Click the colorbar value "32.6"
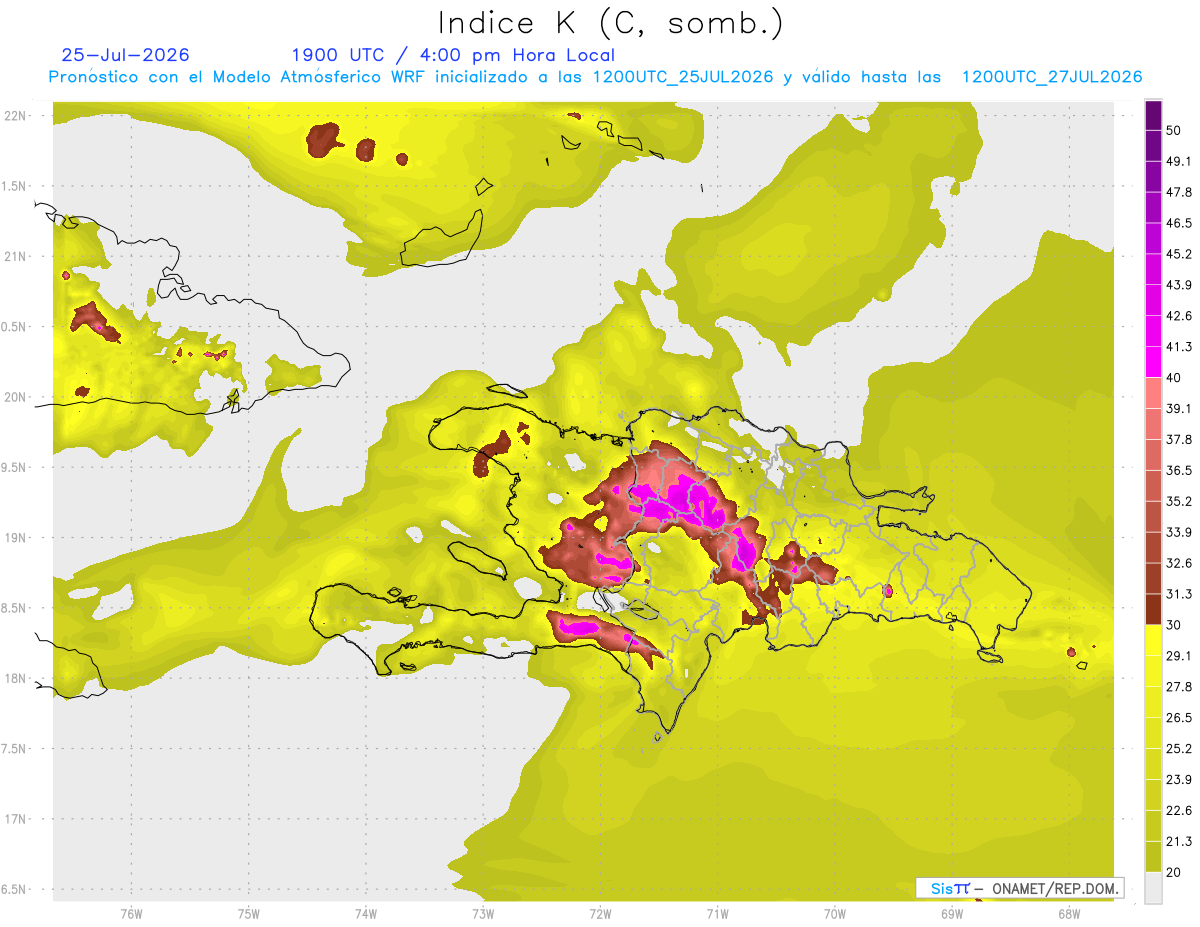The width and height of the screenshot is (1200, 927). [1179, 563]
